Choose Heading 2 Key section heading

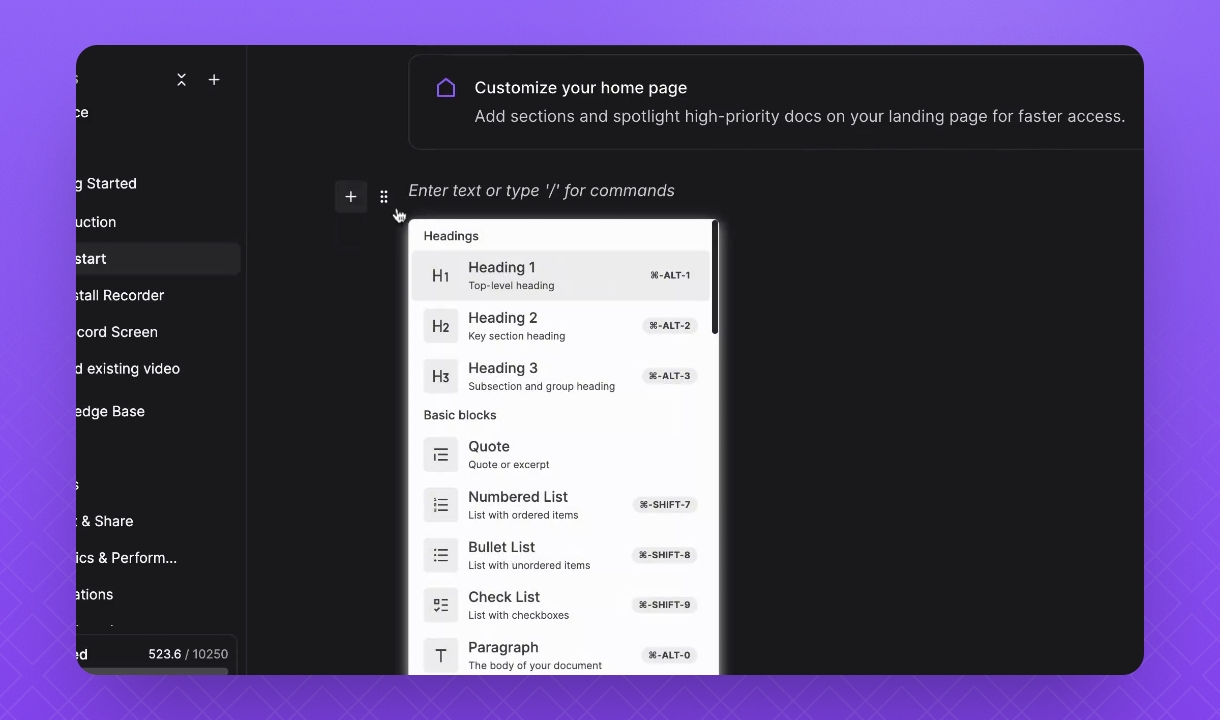560,326
